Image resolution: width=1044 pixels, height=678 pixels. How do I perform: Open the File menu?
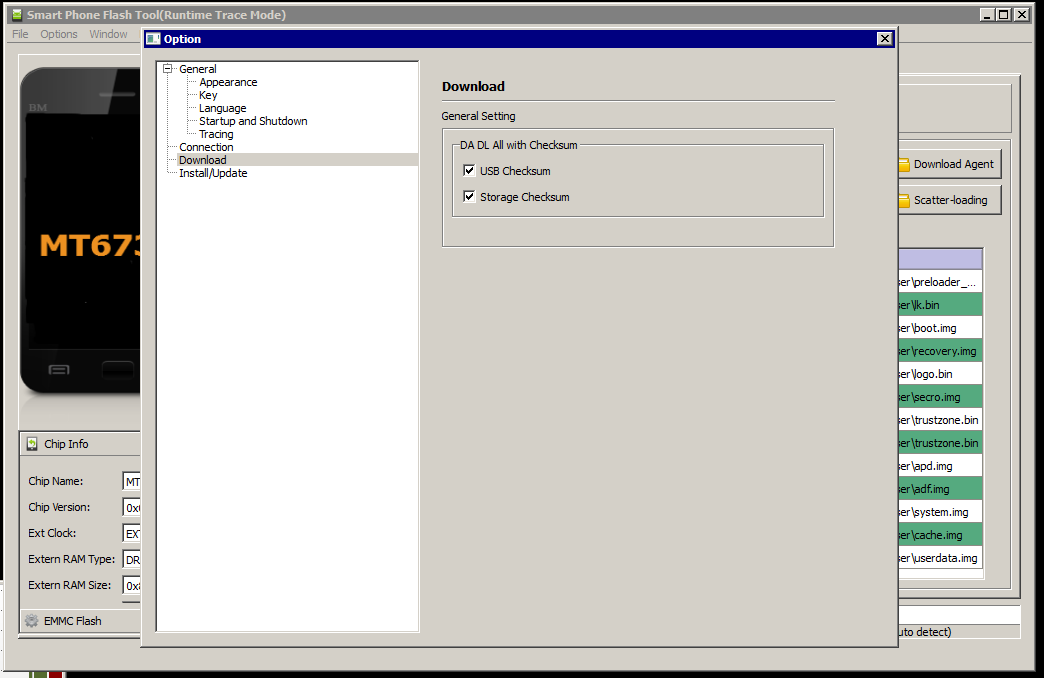[20, 34]
